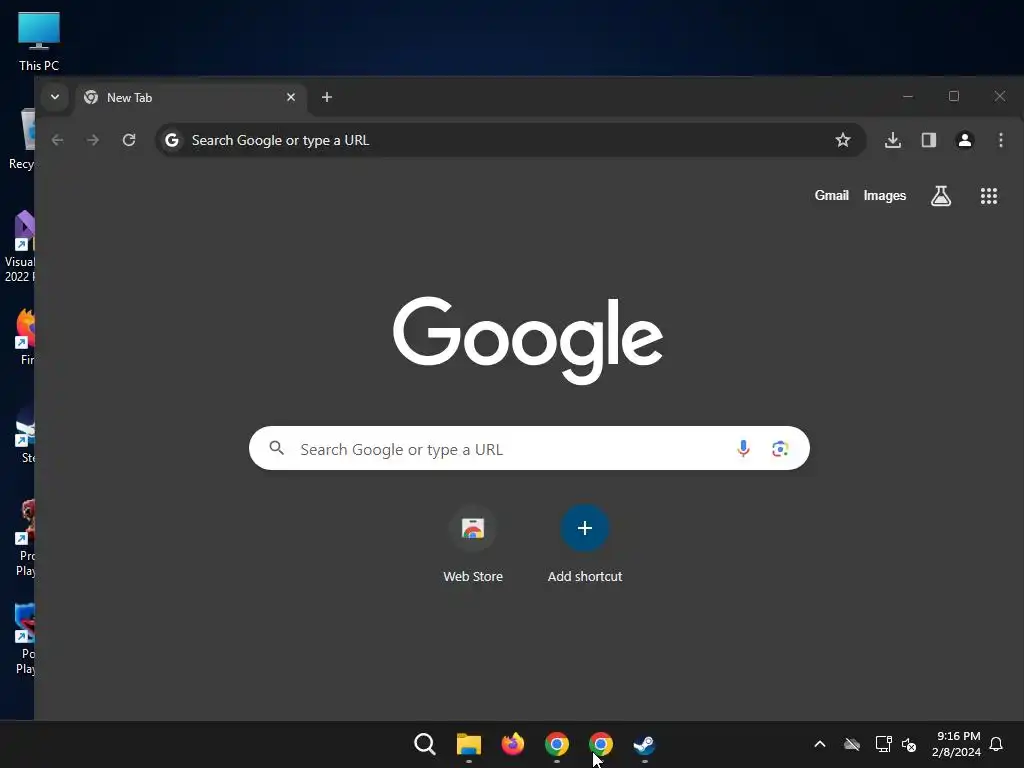Image resolution: width=1024 pixels, height=768 pixels.
Task: Open Google apps grid
Action: 989,195
